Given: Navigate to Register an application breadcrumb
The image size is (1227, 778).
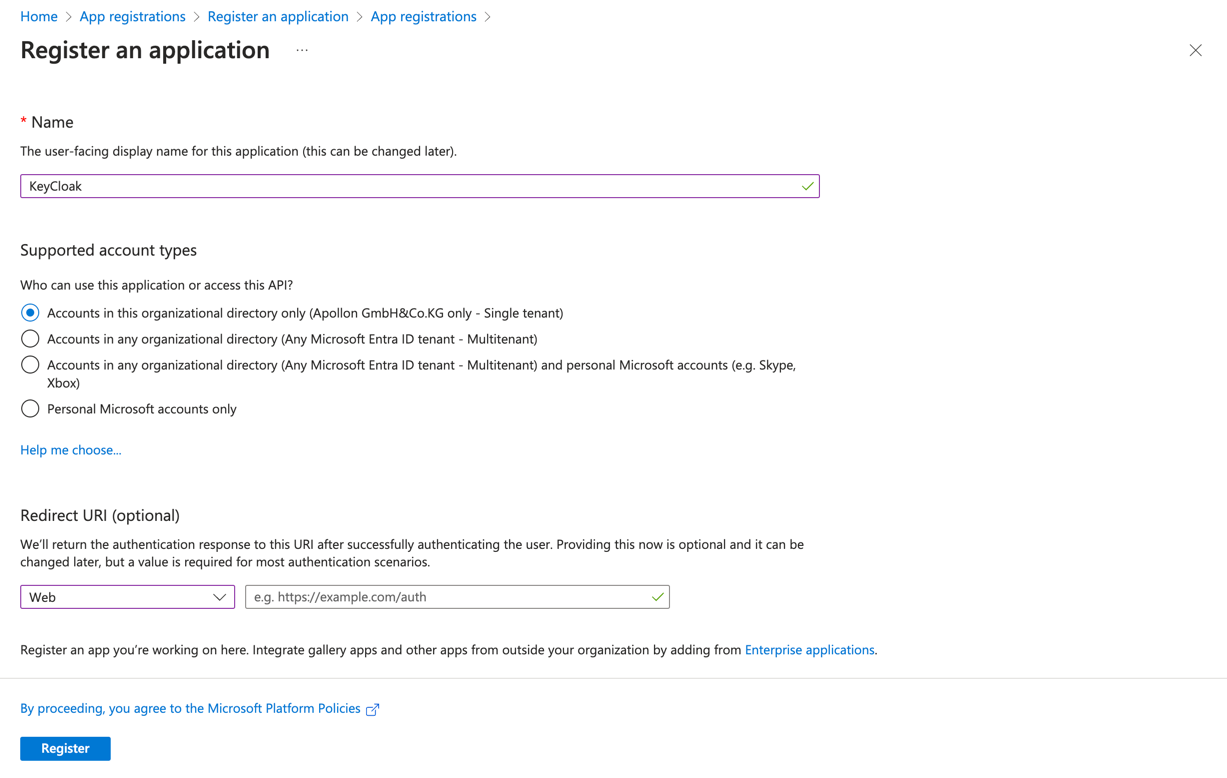Looking at the screenshot, I should (x=278, y=16).
